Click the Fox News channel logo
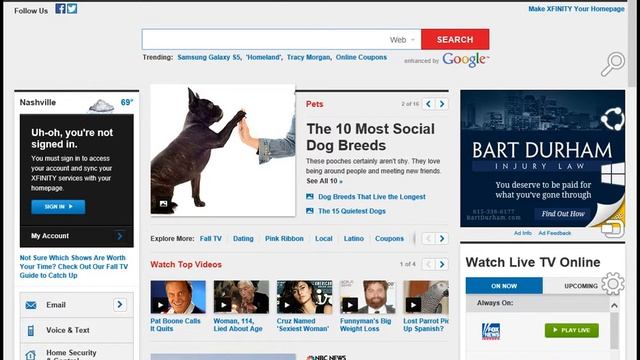The image size is (640, 360). [491, 331]
